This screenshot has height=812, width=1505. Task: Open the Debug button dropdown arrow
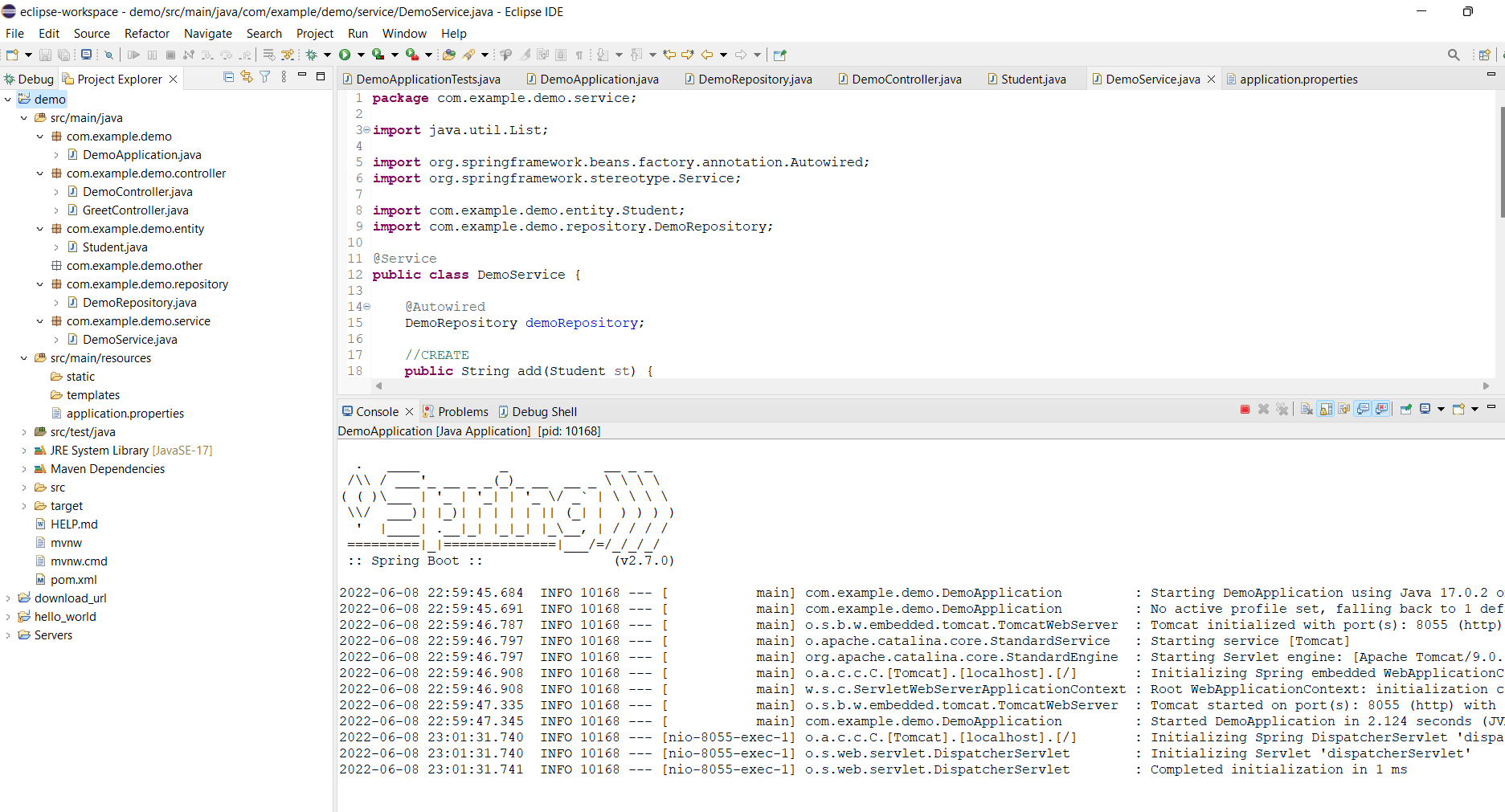(327, 55)
